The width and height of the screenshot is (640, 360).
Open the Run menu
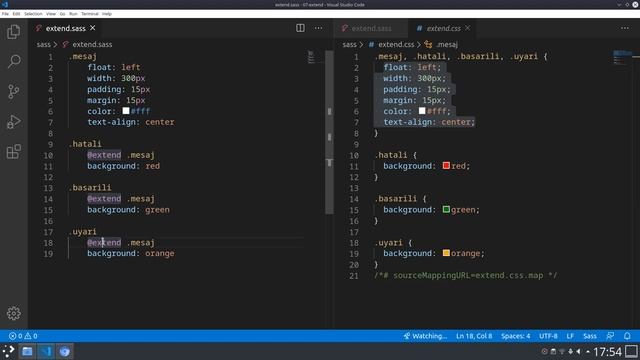point(73,14)
